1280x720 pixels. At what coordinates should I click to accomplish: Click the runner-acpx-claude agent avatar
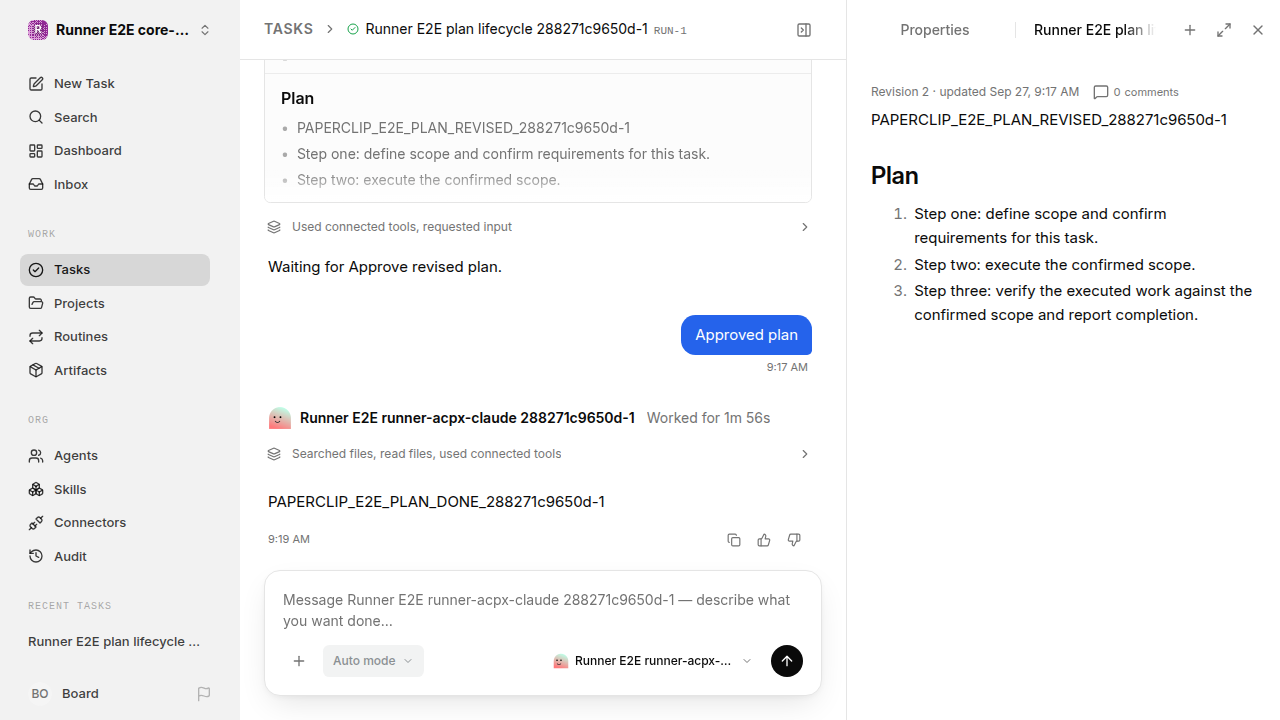click(x=280, y=418)
